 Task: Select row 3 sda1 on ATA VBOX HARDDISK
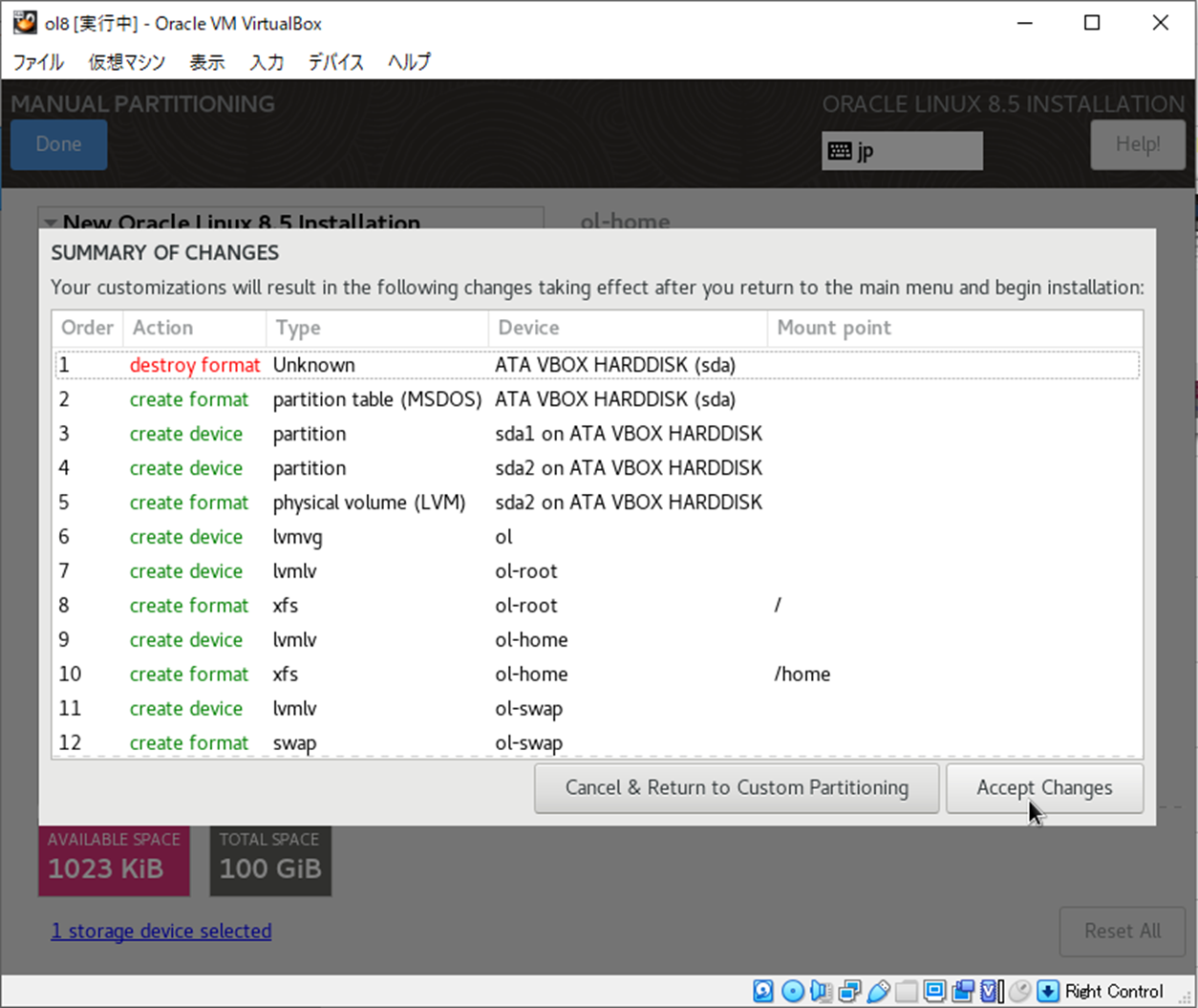tap(597, 434)
